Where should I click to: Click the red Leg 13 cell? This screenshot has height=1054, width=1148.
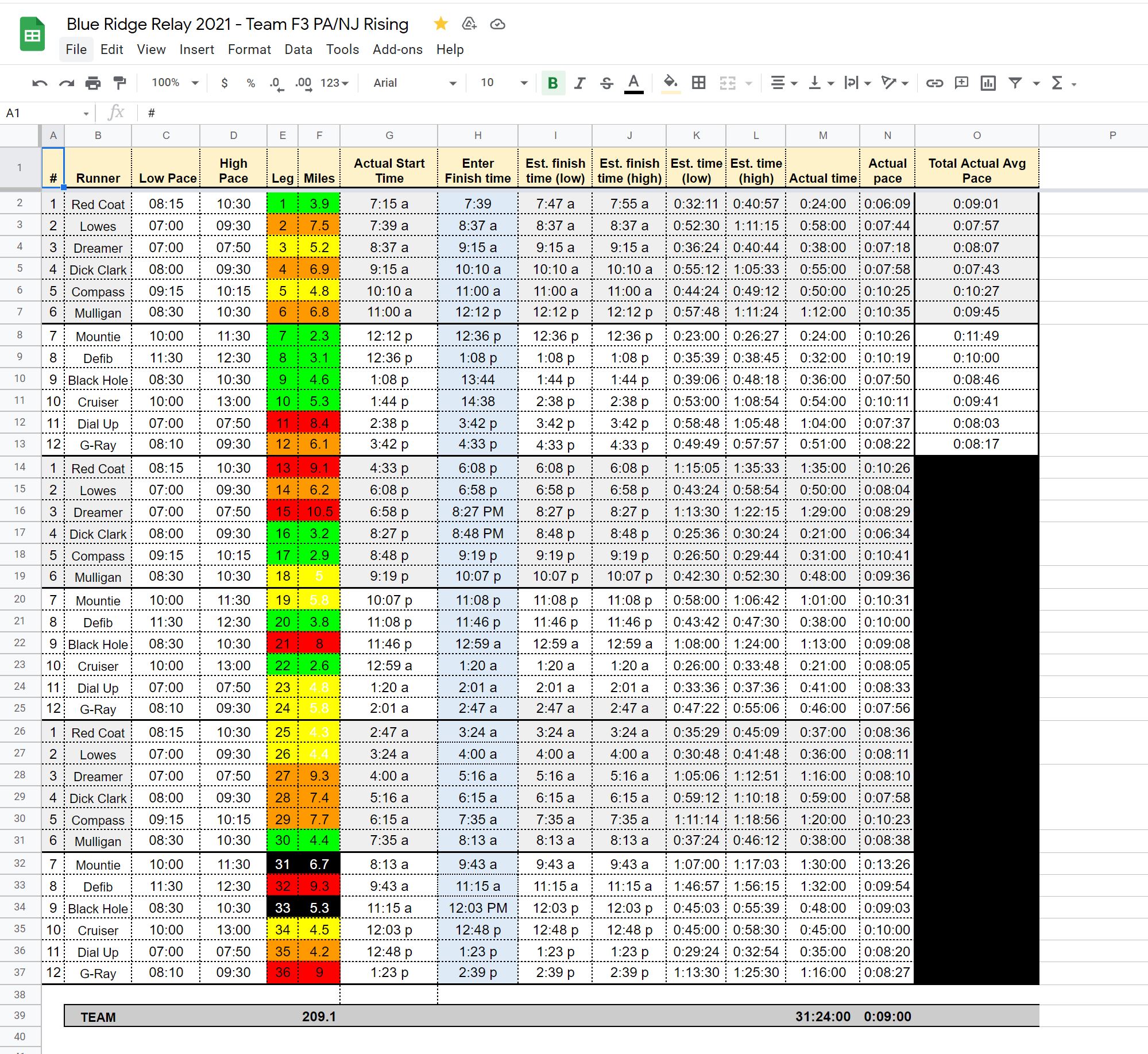(282, 468)
